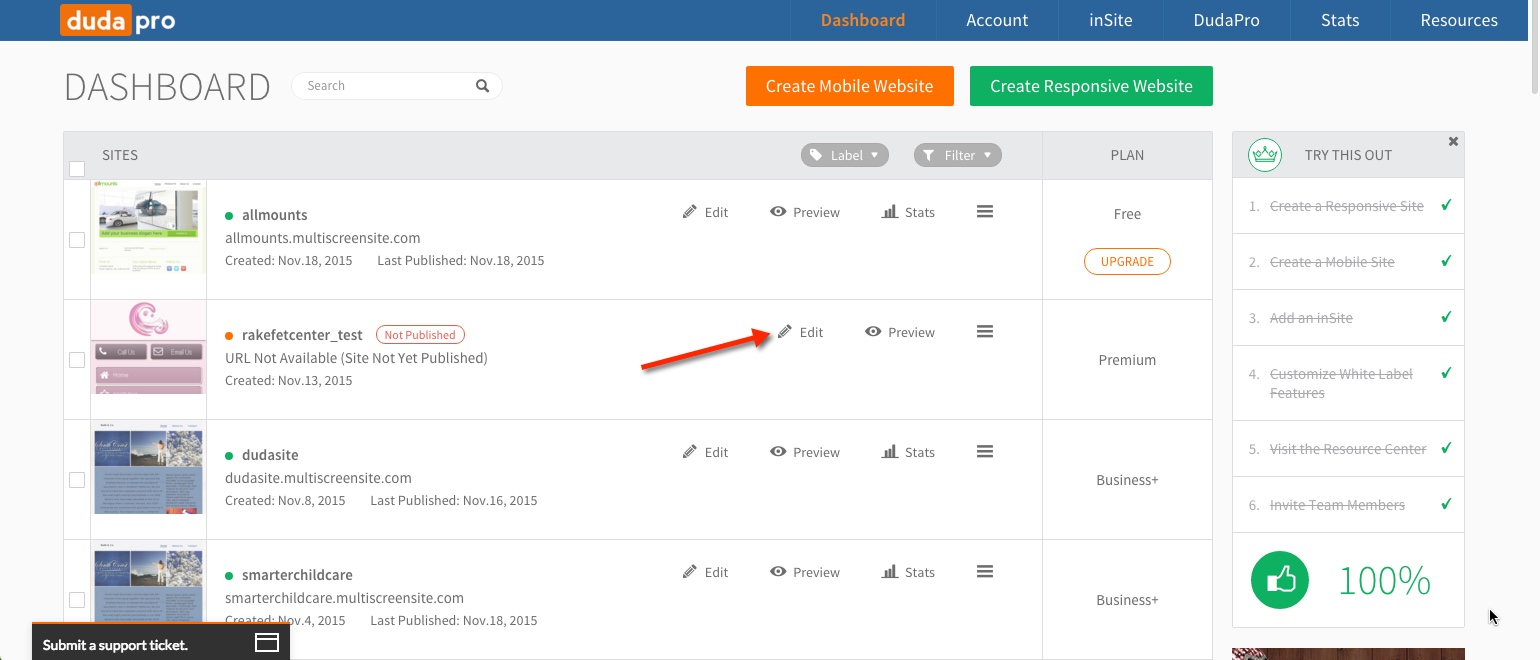Screen dimensions: 1540x660
Task: Click the UPGRADE button for allmounts
Action: click(1127, 261)
